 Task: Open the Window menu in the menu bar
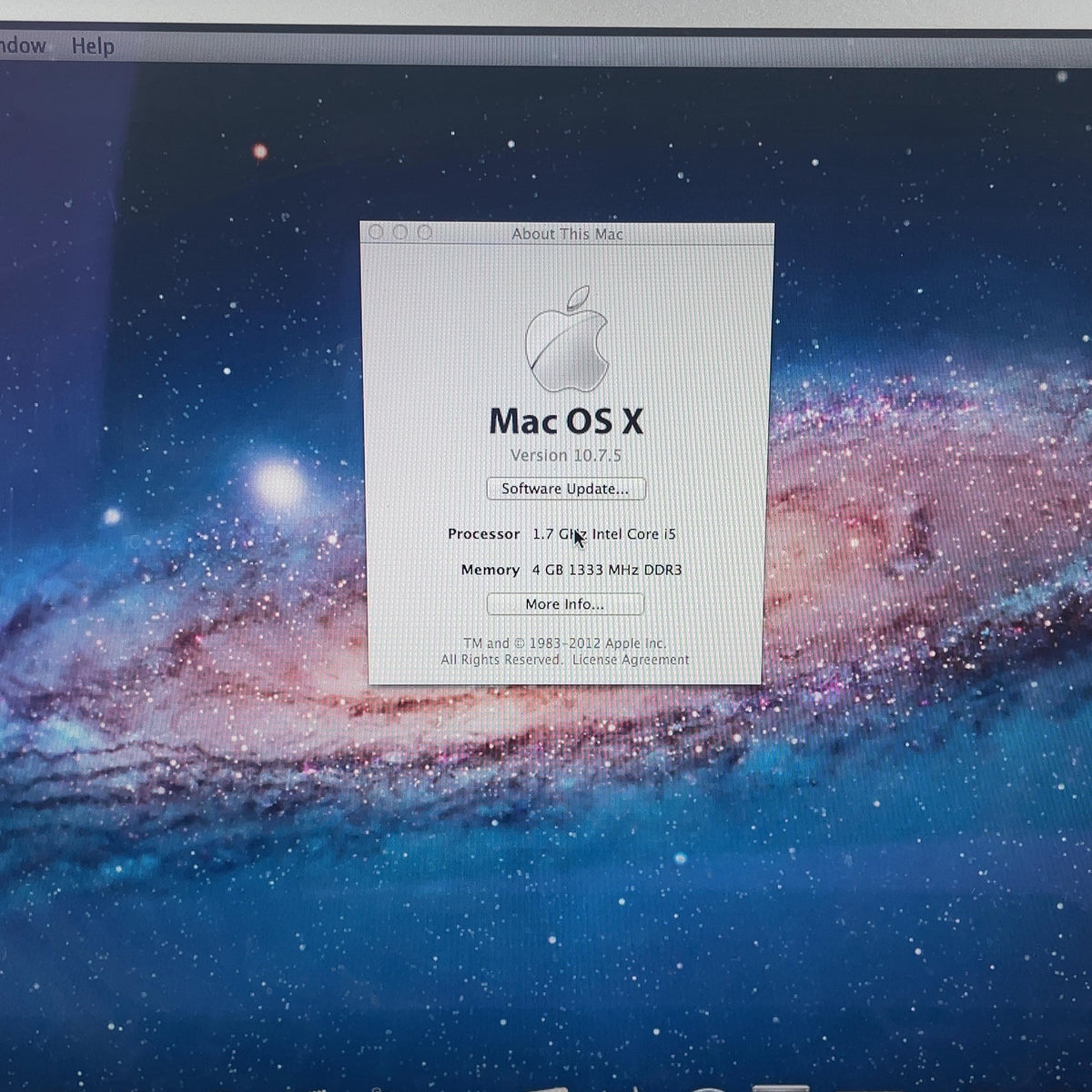(x=23, y=45)
